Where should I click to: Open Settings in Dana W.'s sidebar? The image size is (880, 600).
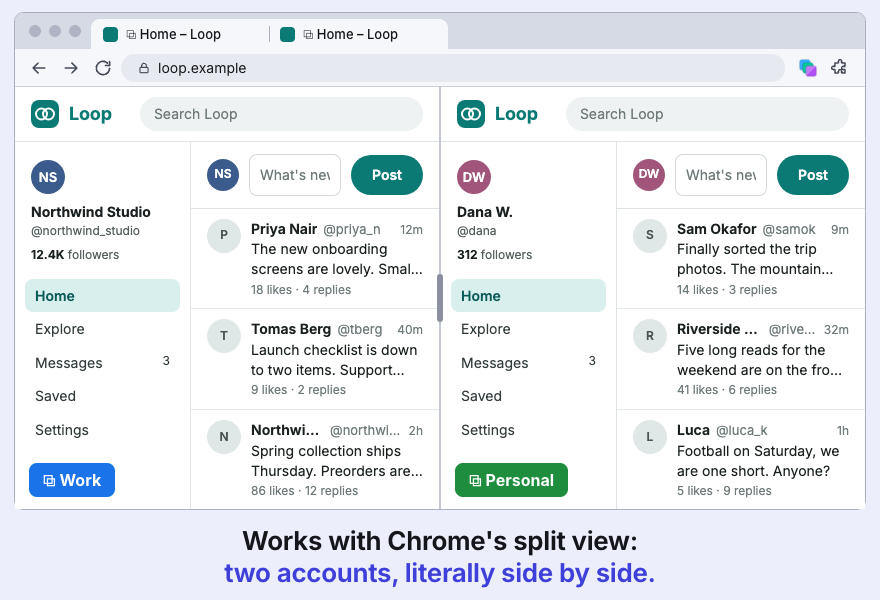[x=528, y=430]
